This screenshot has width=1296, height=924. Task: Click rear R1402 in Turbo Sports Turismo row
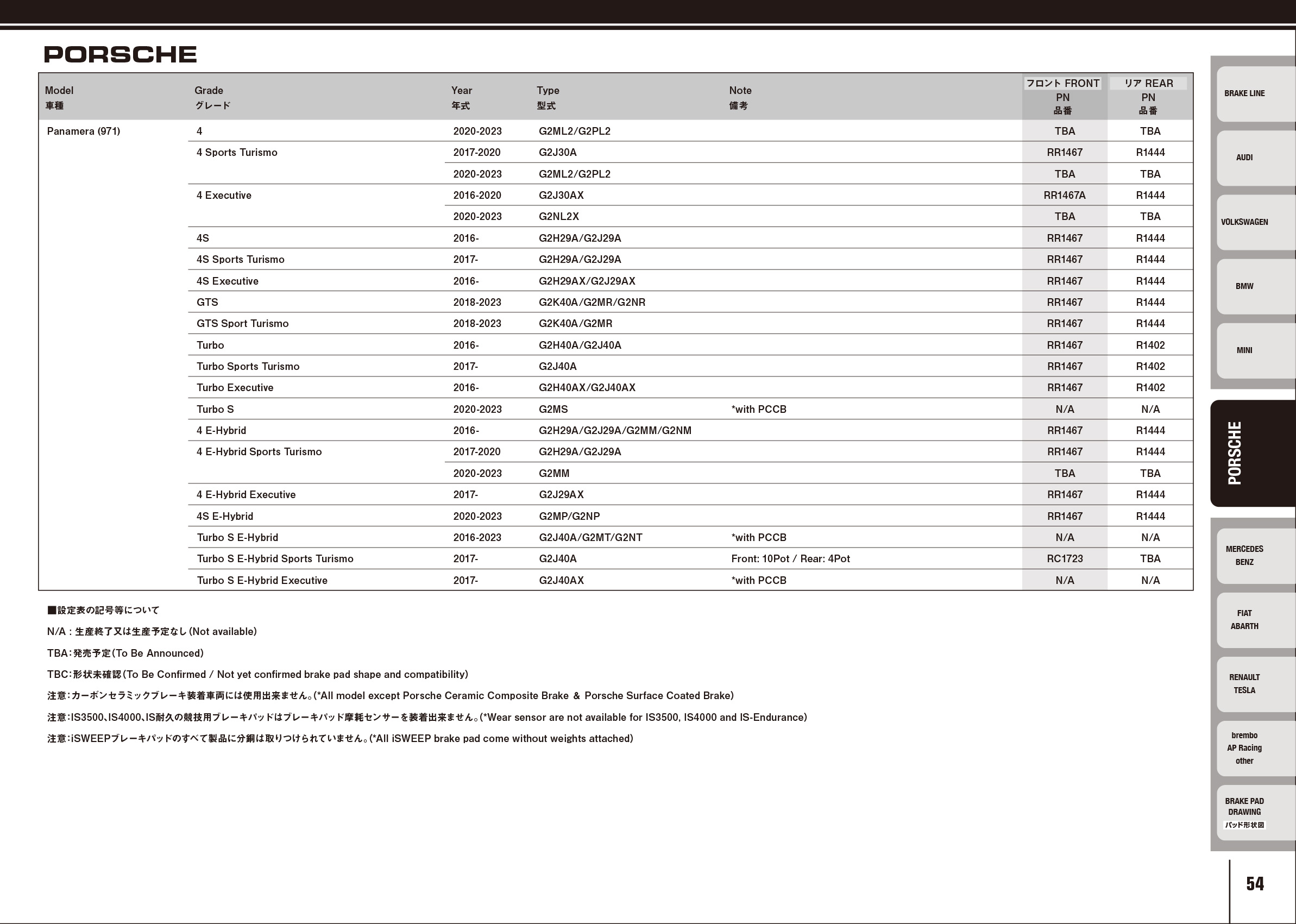point(1150,367)
